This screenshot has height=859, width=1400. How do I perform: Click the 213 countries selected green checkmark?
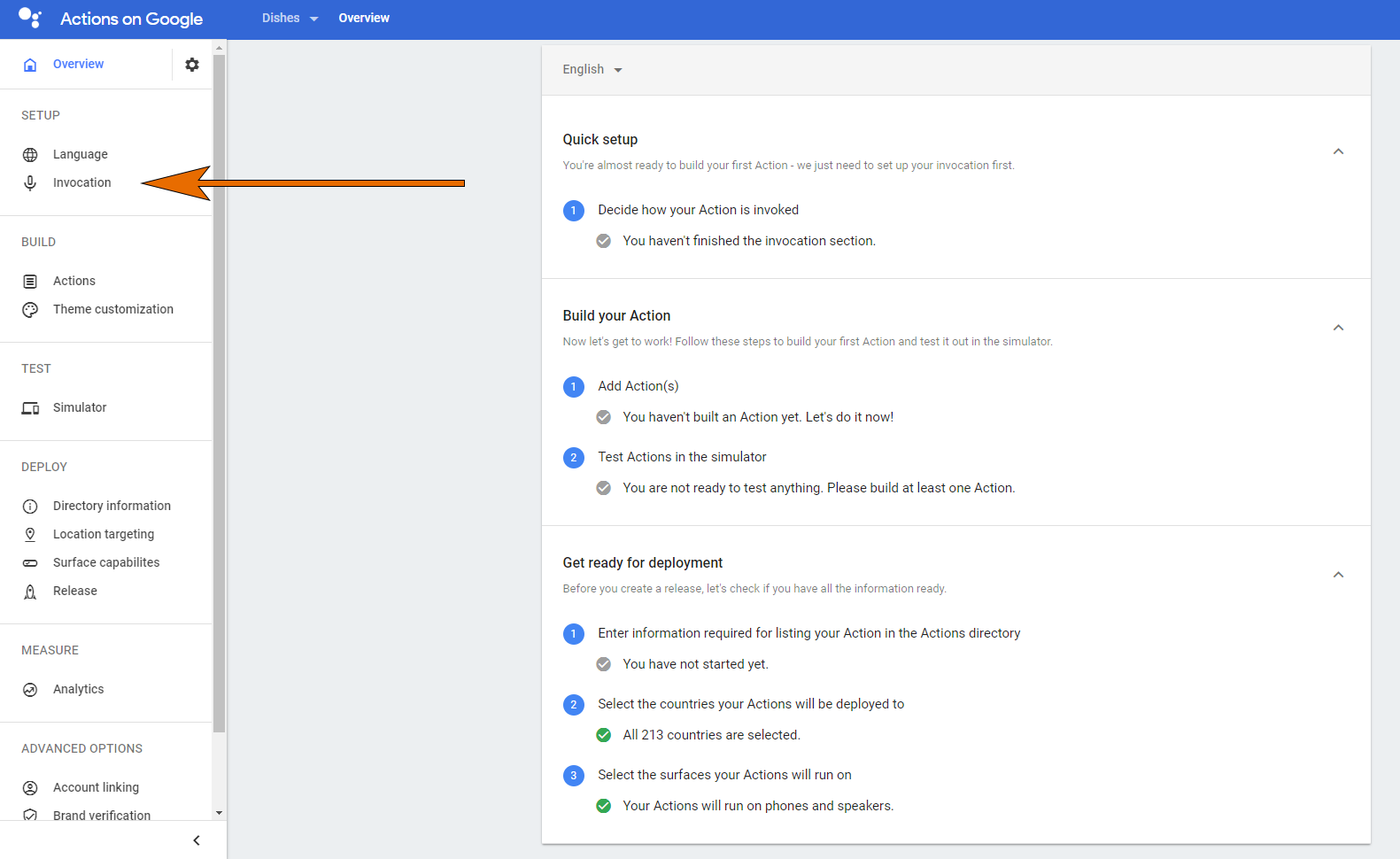[604, 735]
